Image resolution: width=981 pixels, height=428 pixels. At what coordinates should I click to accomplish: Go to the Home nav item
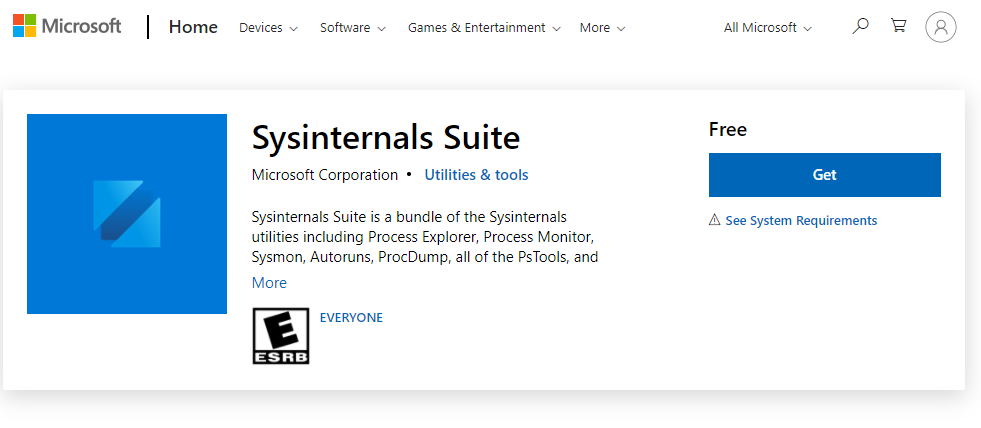[x=193, y=27]
